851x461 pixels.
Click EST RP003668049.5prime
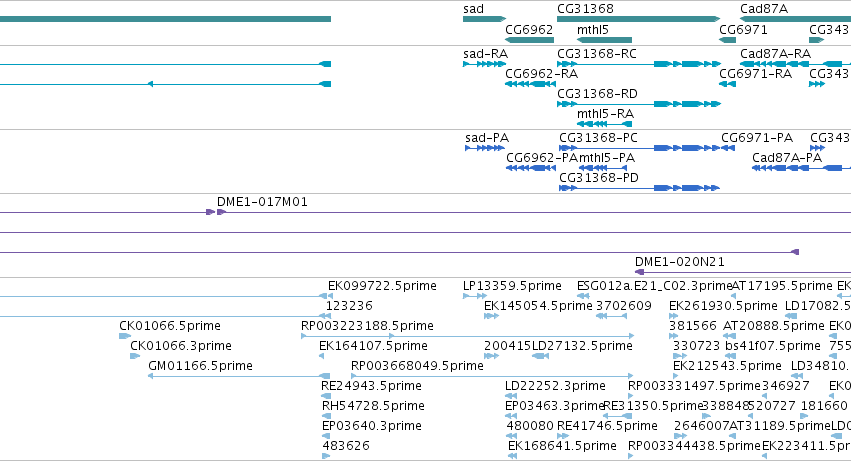tap(417, 367)
